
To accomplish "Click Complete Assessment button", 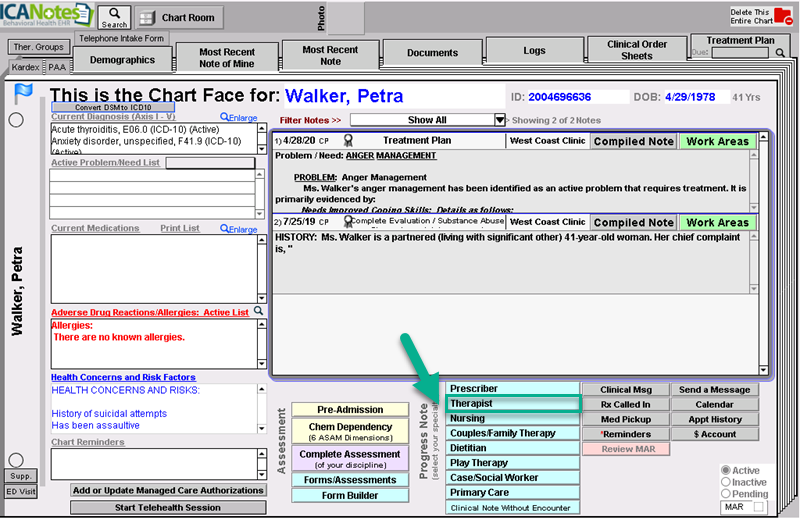I will pos(350,458).
